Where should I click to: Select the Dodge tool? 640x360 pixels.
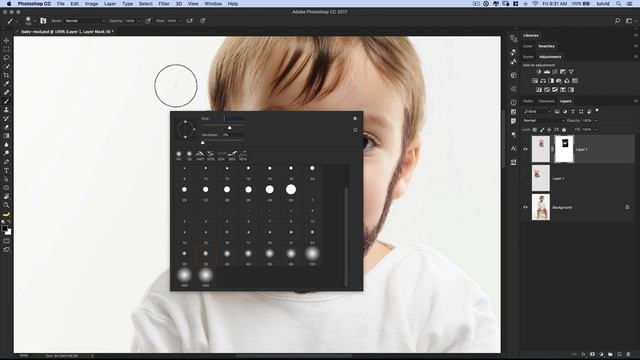coord(6,153)
